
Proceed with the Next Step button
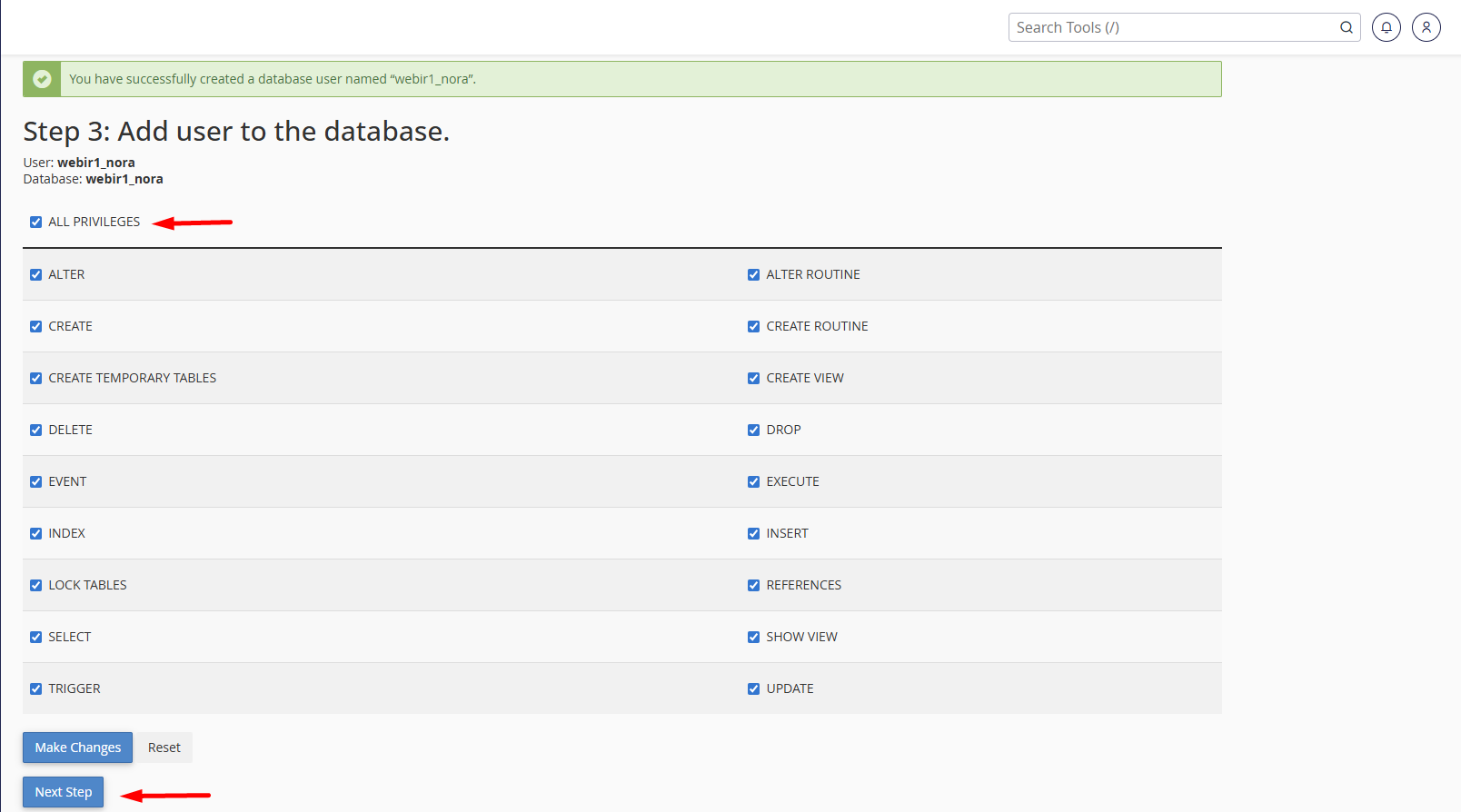point(64,792)
